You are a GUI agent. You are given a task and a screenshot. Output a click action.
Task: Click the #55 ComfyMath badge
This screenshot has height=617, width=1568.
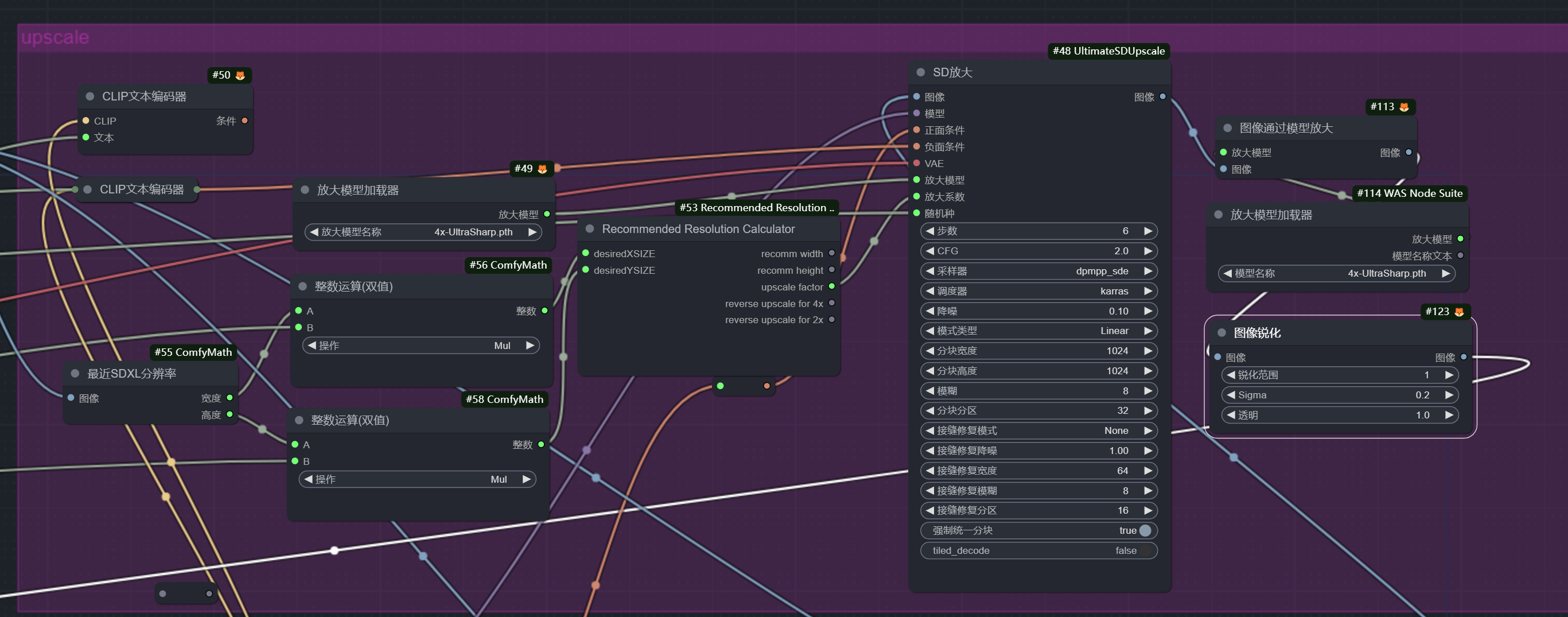193,352
